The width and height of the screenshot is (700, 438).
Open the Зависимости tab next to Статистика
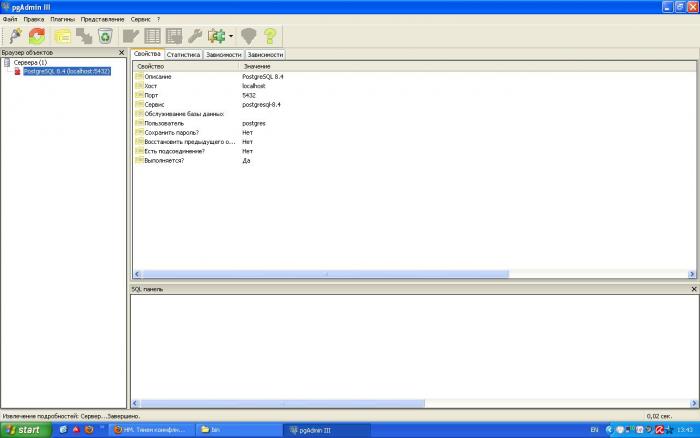(x=223, y=54)
